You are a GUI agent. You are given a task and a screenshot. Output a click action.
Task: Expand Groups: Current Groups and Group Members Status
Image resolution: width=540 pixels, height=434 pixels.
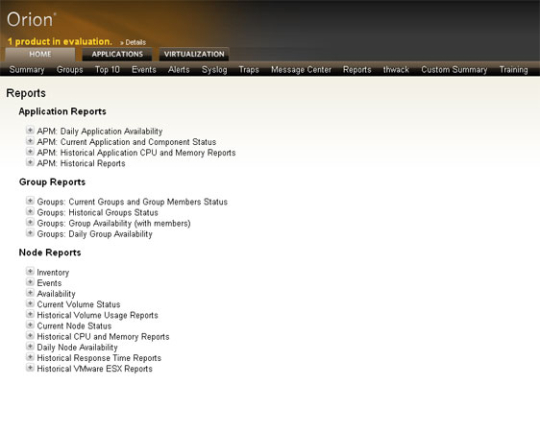[x=30, y=201]
